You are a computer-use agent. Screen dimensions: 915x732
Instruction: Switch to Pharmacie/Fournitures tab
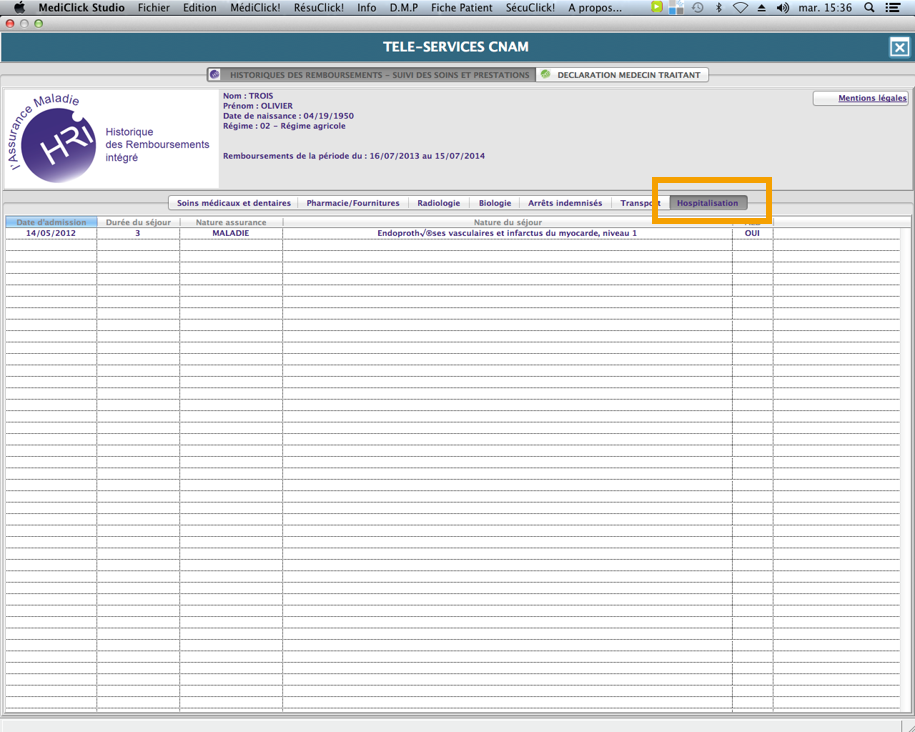click(x=353, y=203)
